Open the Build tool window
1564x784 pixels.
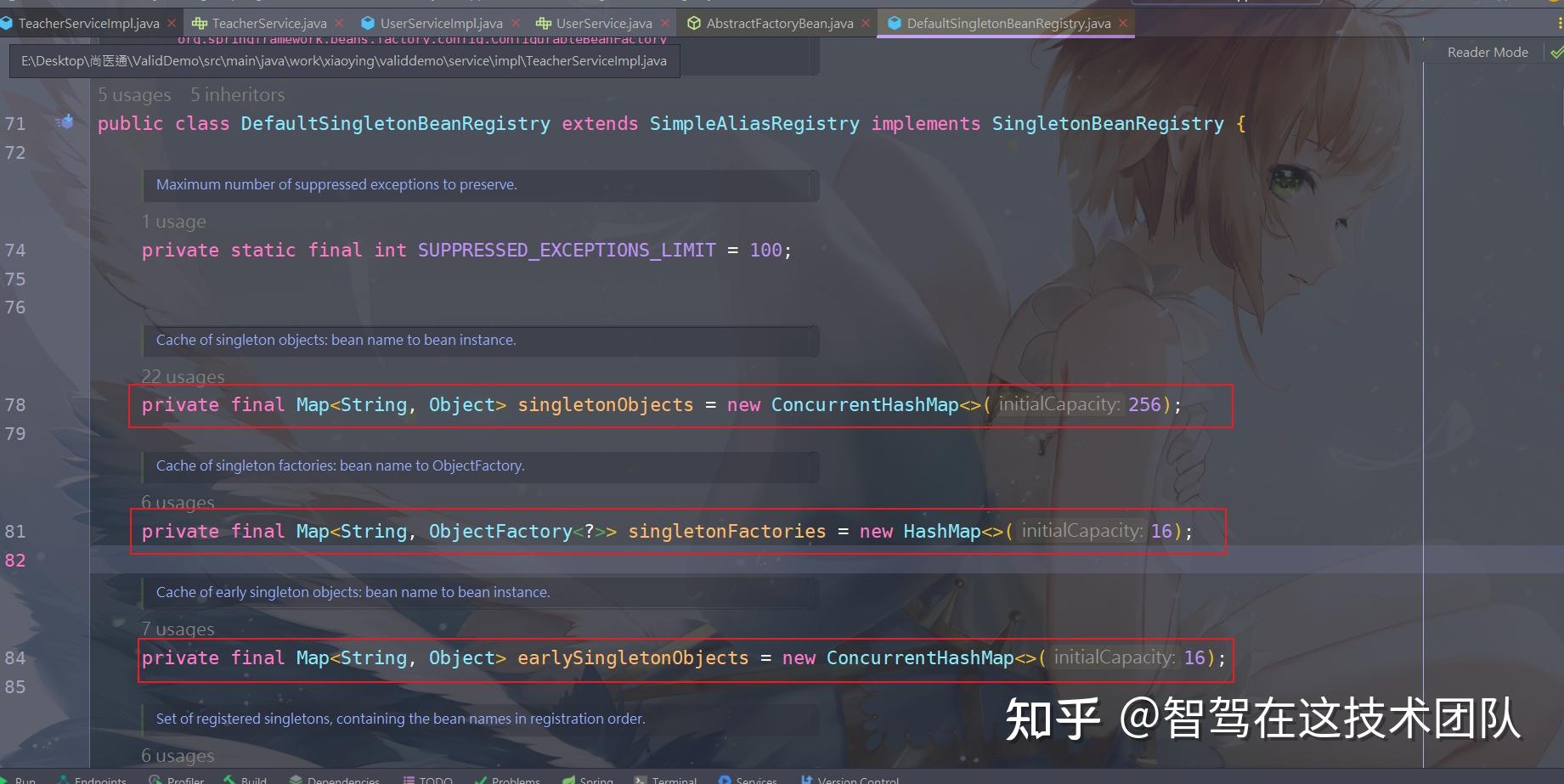(245, 779)
